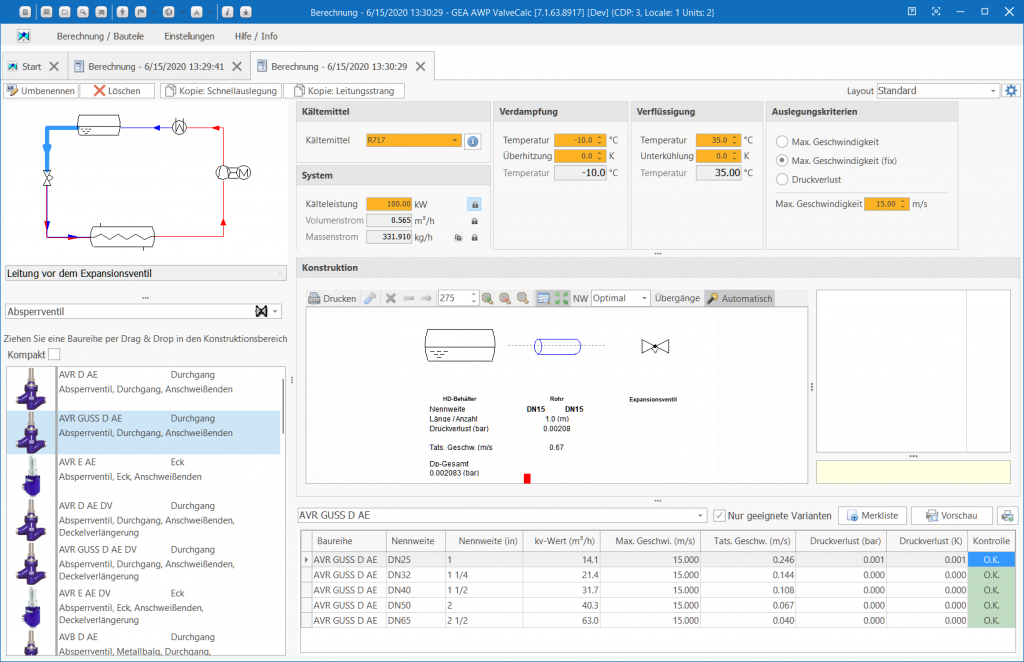
Task: Select 'Max. Geschwindigkeit (fix)' radio button
Action: click(x=782, y=161)
